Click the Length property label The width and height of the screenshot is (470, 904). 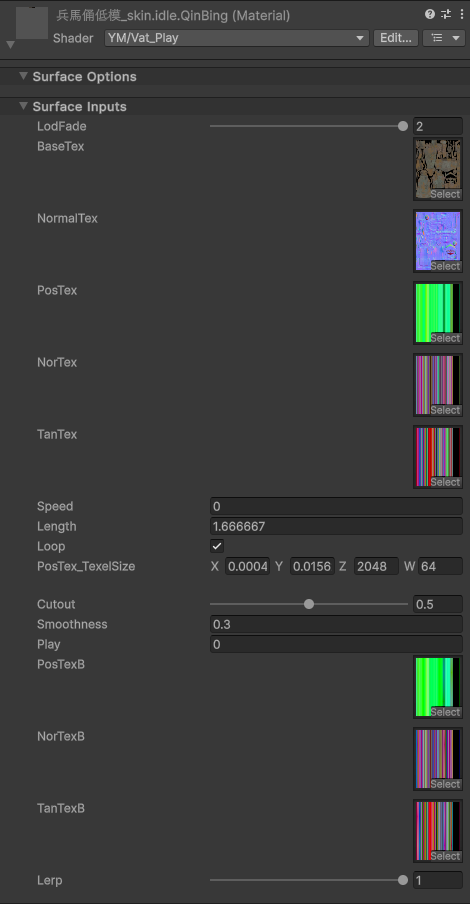click(x=57, y=526)
